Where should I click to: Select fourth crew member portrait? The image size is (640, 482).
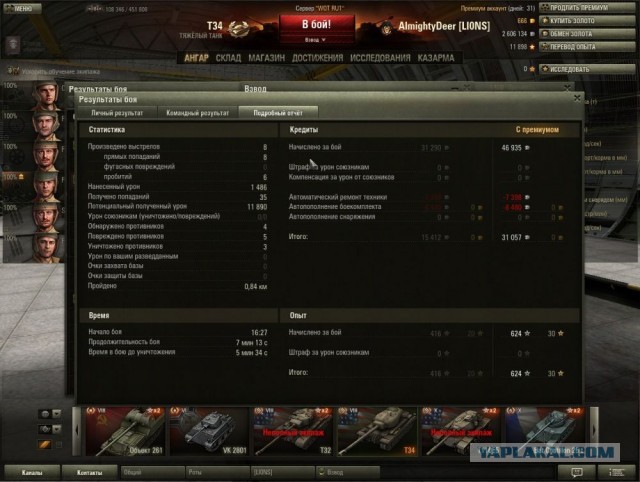click(x=47, y=187)
